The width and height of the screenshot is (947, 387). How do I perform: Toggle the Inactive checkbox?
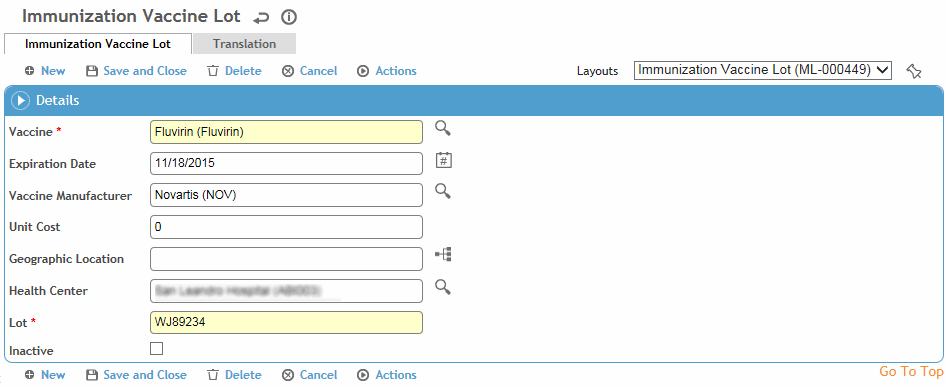(156, 348)
